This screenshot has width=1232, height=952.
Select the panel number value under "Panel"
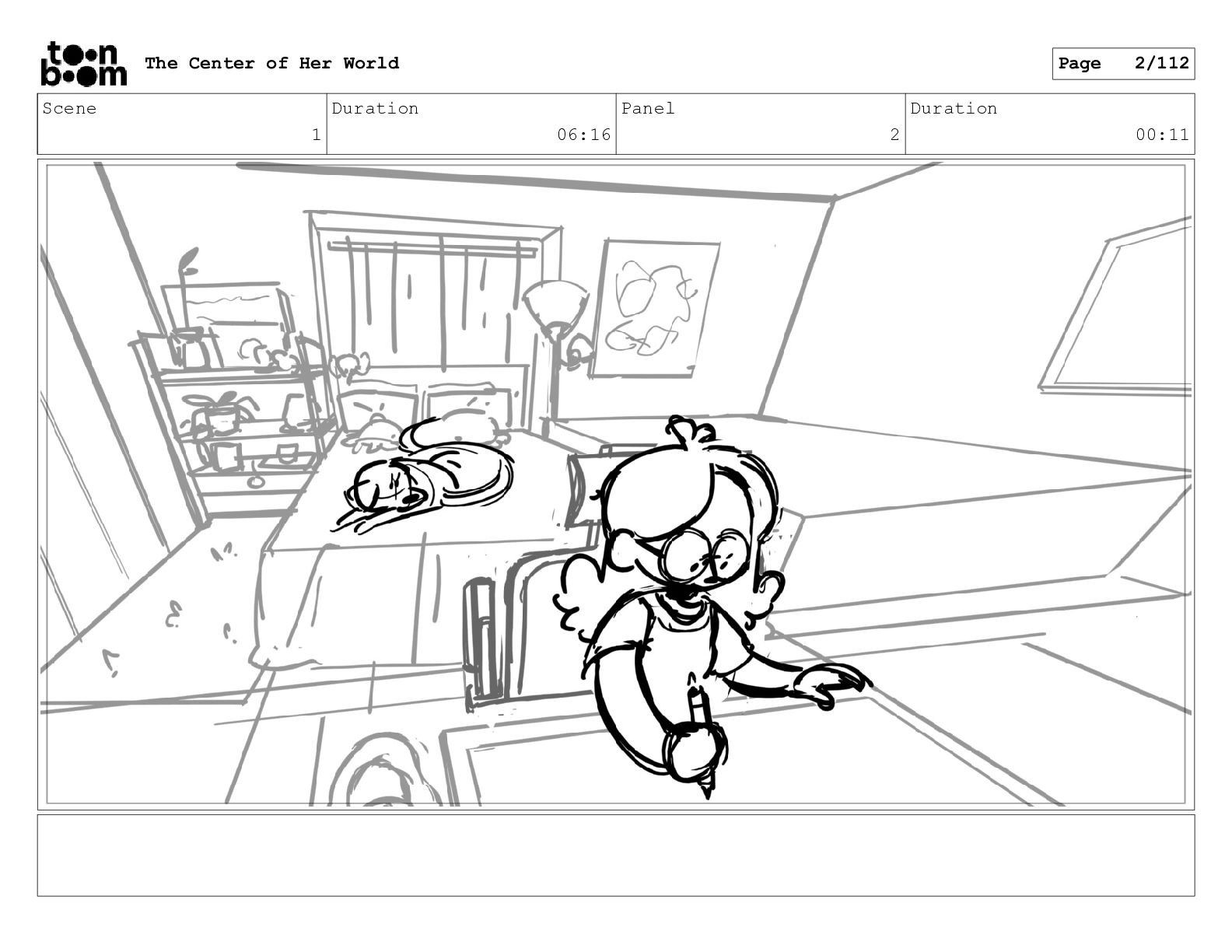[x=894, y=135]
